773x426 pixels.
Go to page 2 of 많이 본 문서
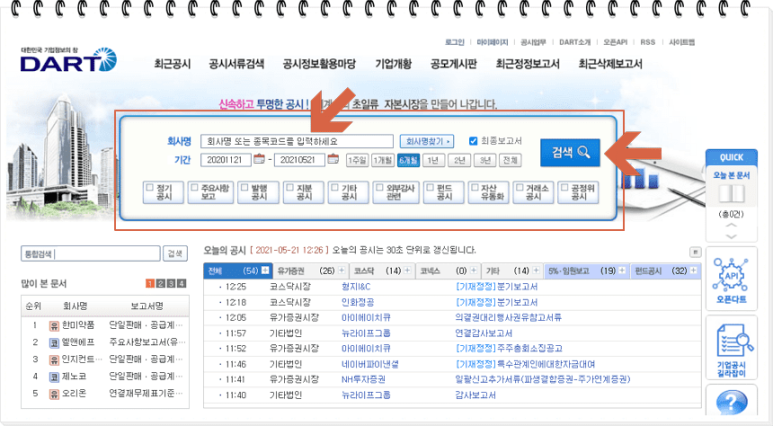pos(158,284)
